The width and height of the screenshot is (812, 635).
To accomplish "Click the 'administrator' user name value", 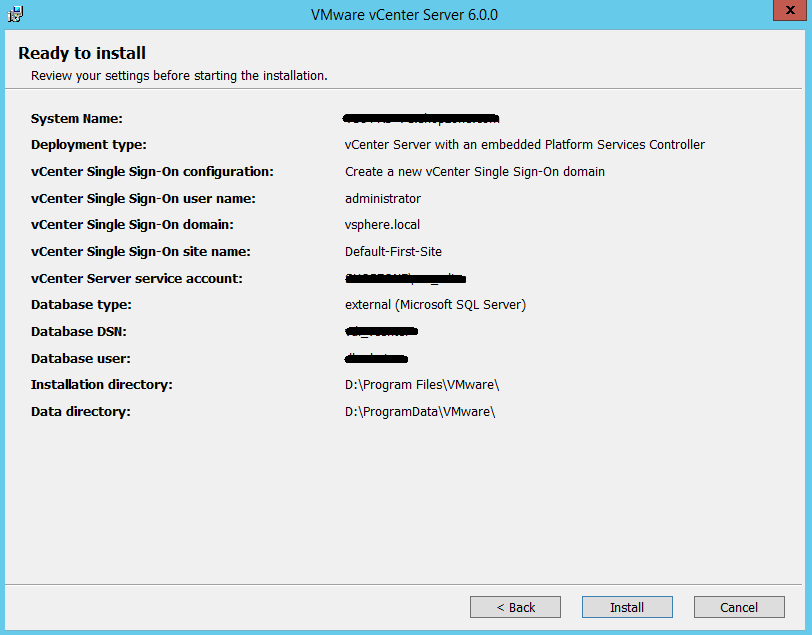I will (383, 198).
